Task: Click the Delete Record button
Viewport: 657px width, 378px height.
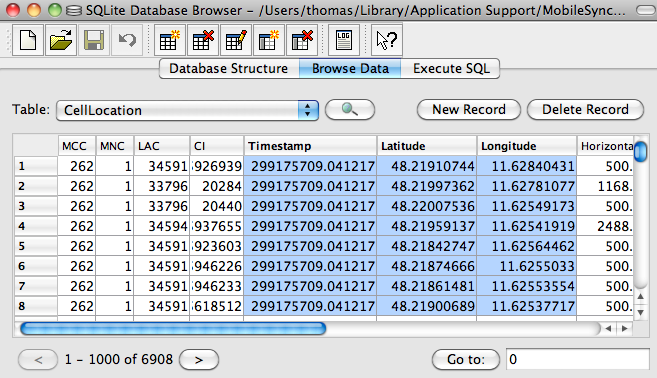Action: 585,110
